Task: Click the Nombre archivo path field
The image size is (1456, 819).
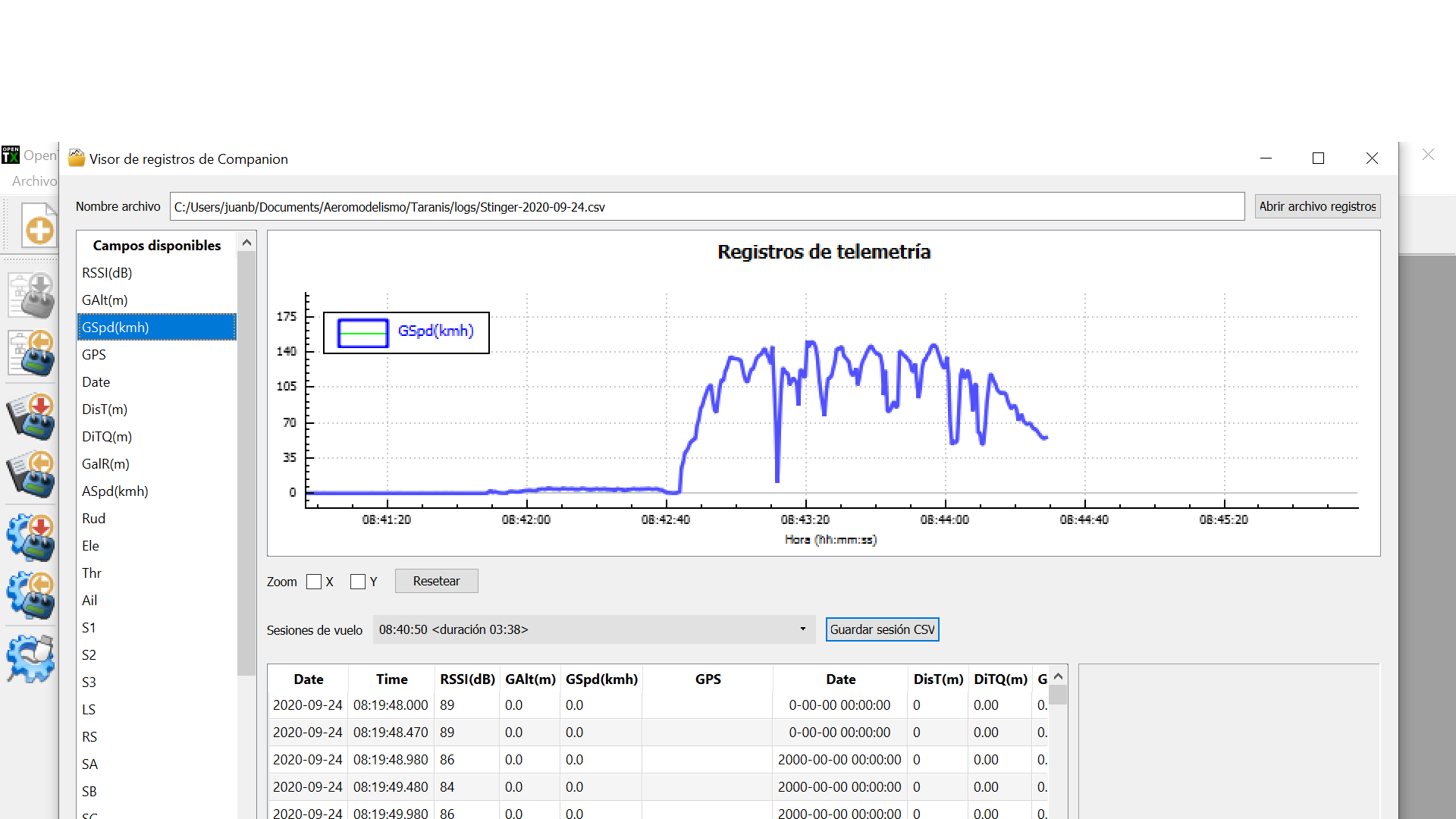Action: pos(706,207)
